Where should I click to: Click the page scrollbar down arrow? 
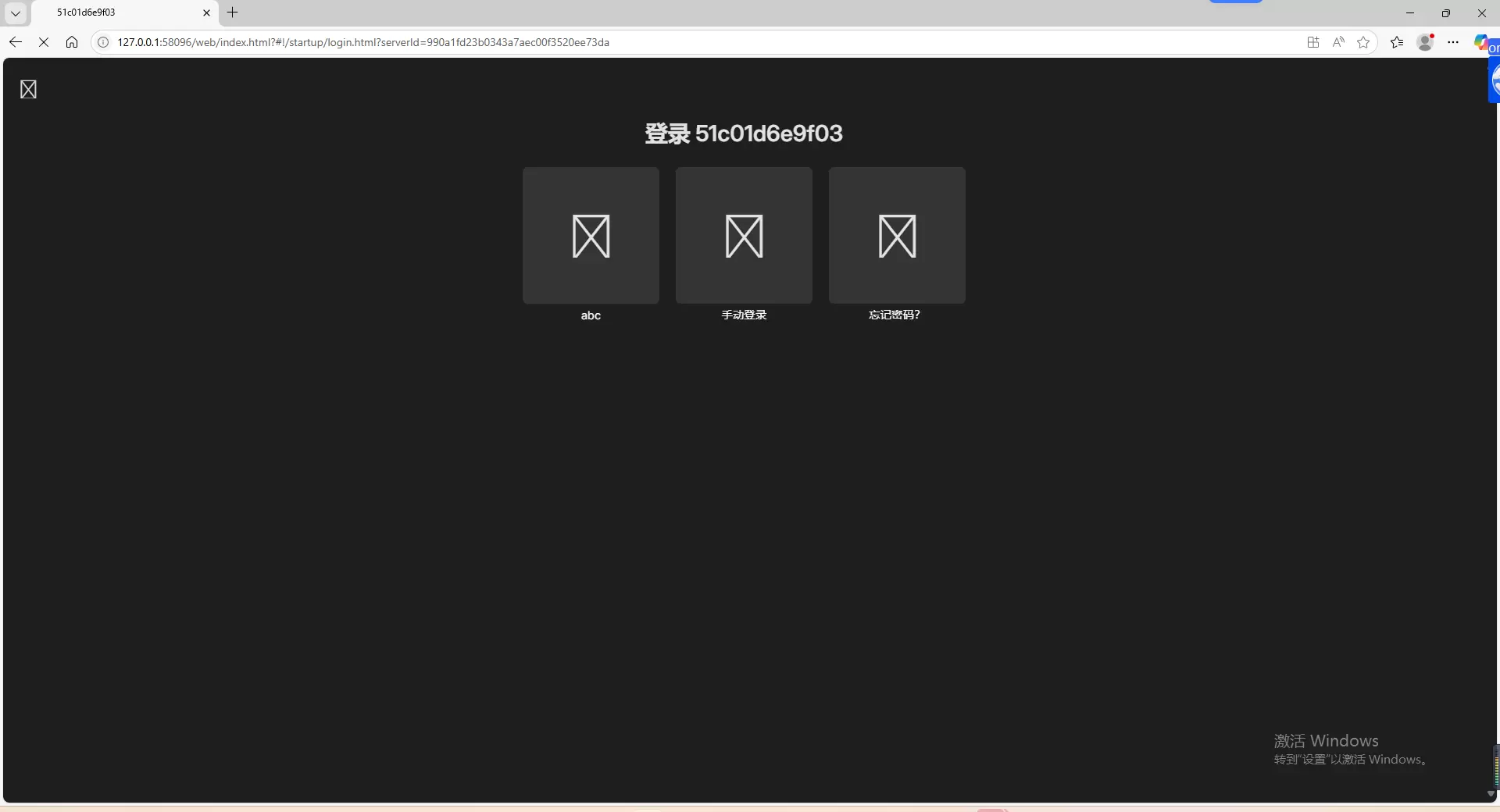coord(1491,794)
